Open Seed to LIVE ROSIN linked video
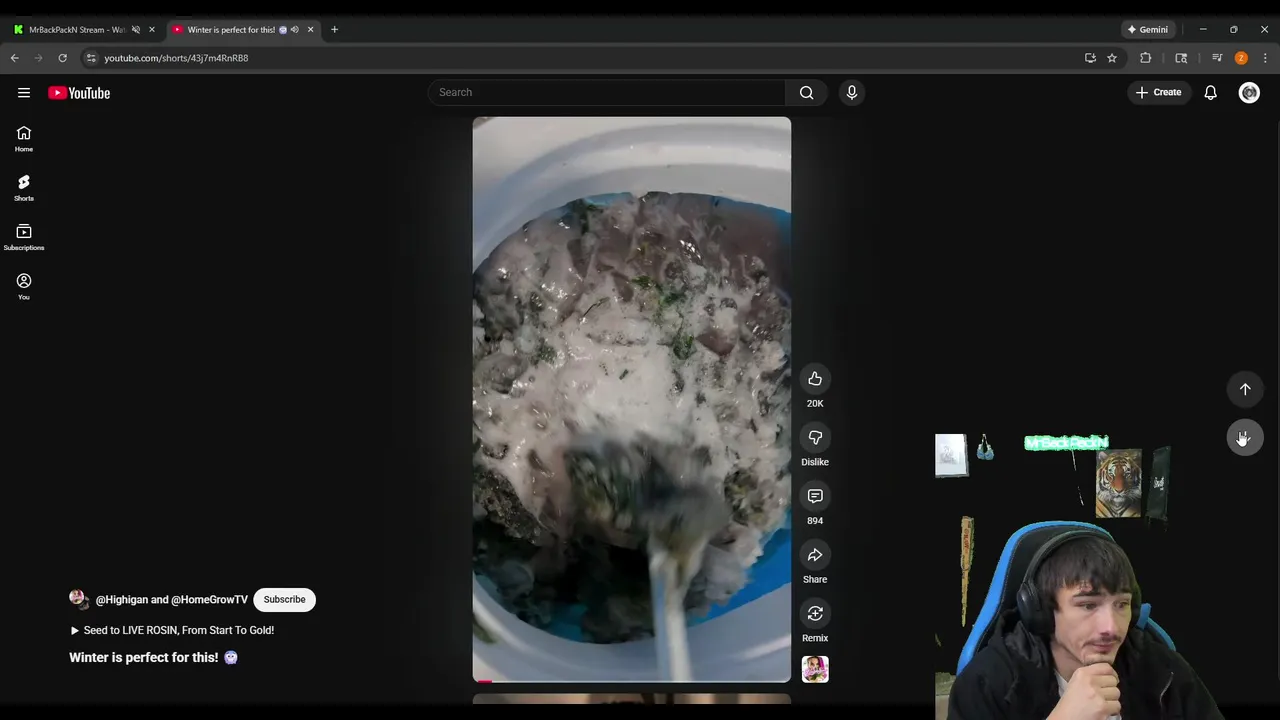 [x=172, y=631]
